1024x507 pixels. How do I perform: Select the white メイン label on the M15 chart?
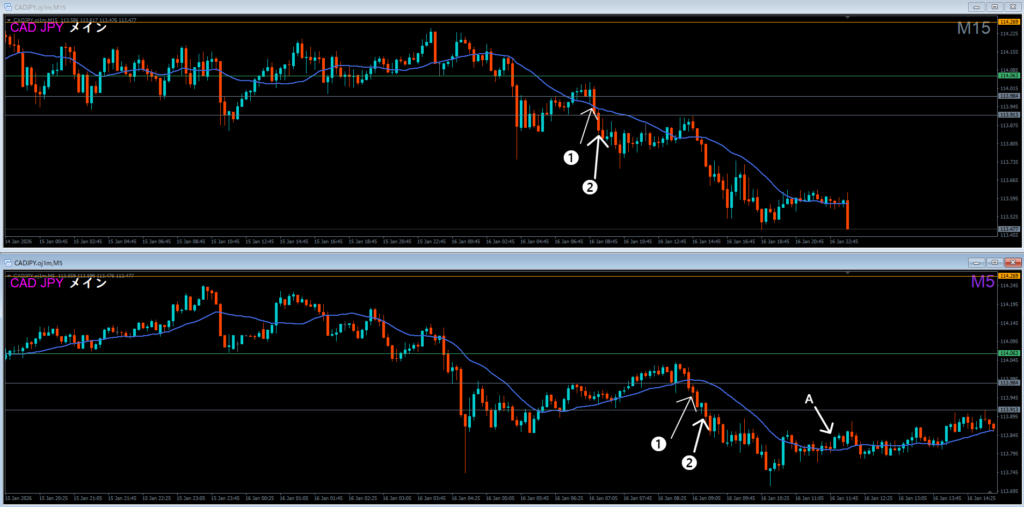pyautogui.click(x=88, y=28)
